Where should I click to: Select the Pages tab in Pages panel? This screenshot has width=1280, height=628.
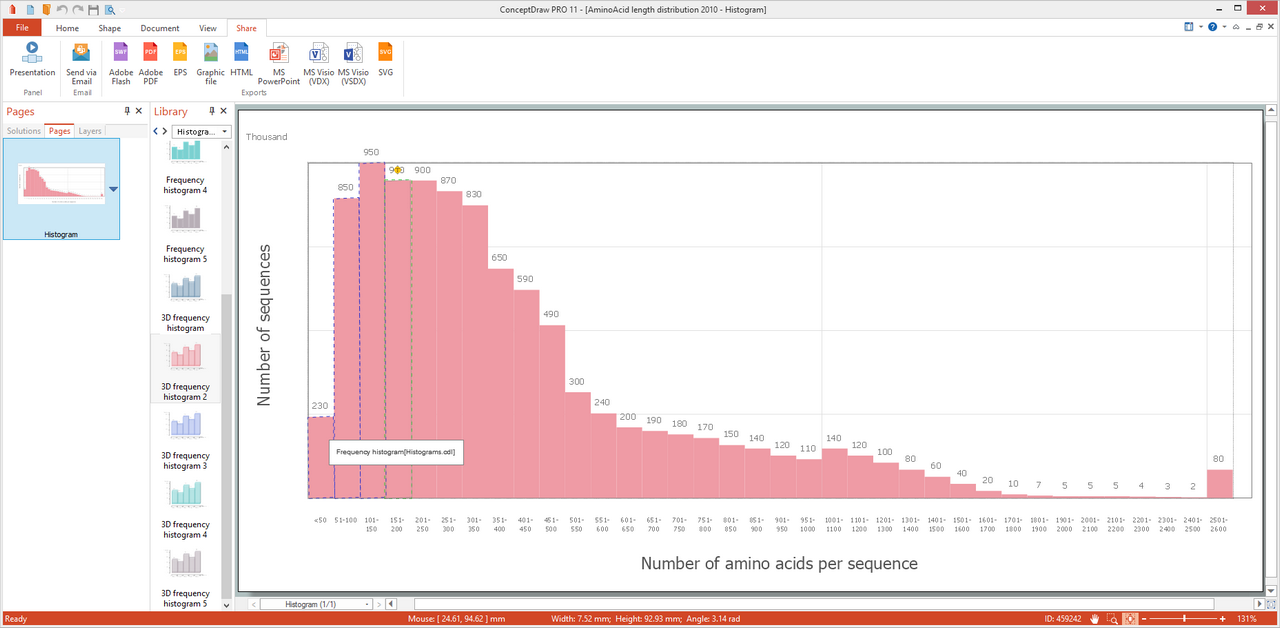[x=60, y=131]
